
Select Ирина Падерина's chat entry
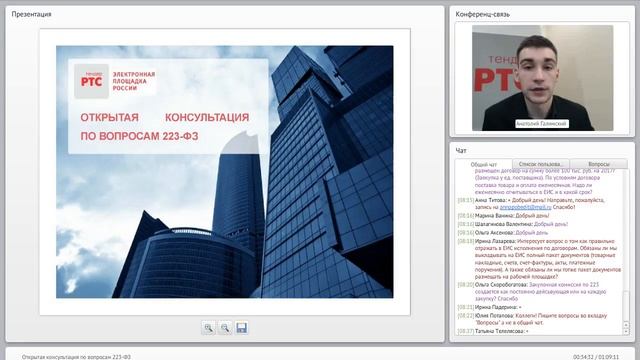click(489, 307)
